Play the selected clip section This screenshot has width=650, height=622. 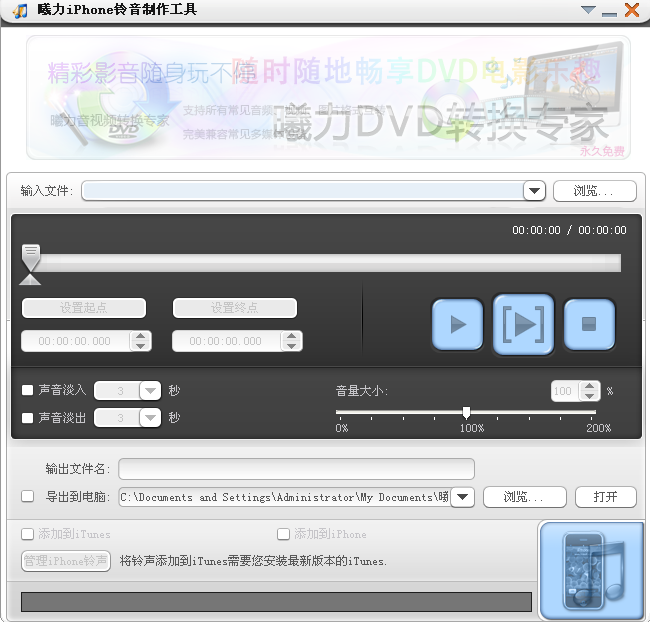[523, 324]
